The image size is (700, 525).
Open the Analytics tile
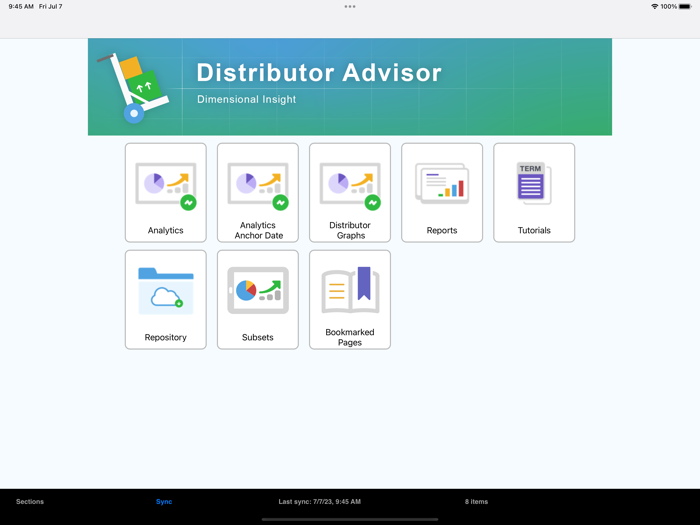166,192
